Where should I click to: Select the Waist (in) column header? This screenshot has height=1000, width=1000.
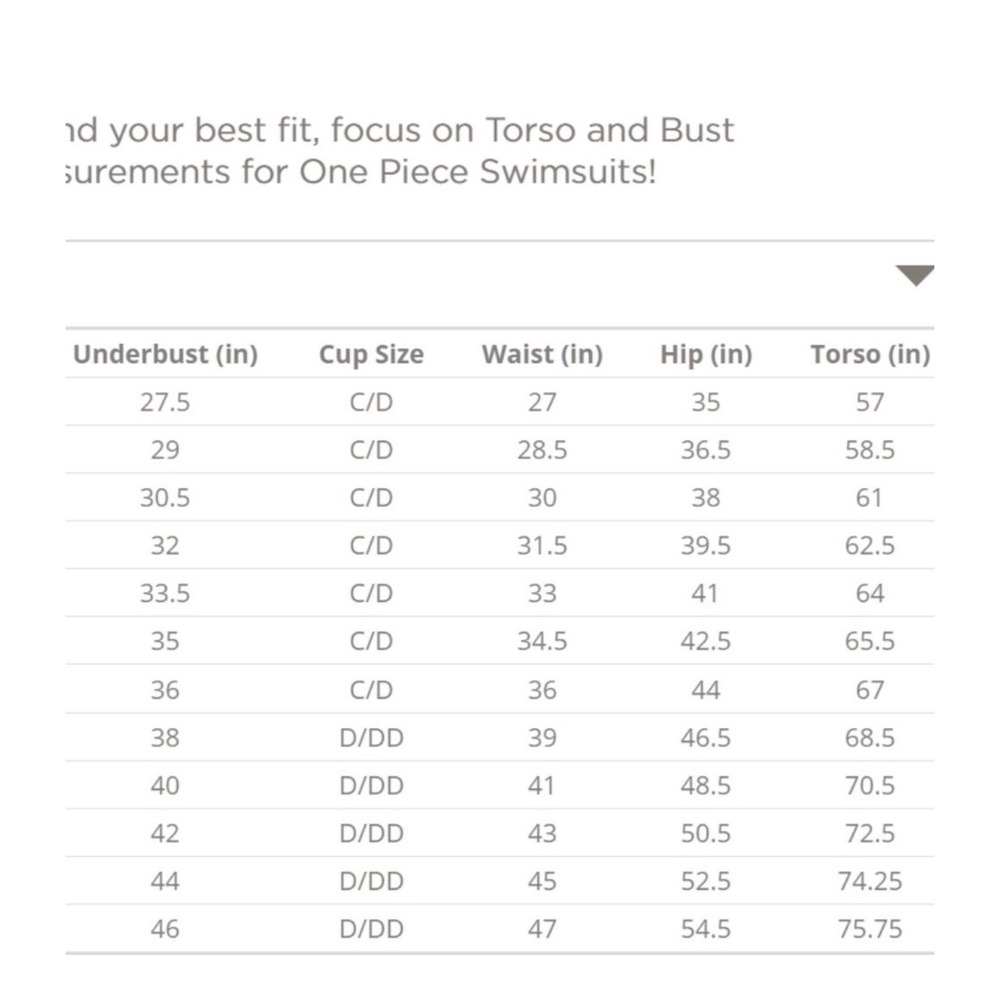tap(542, 355)
